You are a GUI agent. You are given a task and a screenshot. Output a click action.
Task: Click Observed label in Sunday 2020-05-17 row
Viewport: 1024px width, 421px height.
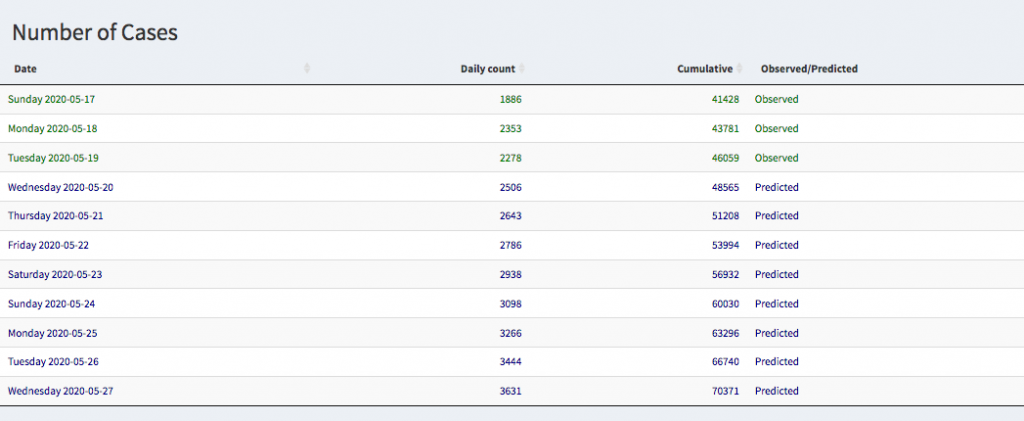point(777,99)
